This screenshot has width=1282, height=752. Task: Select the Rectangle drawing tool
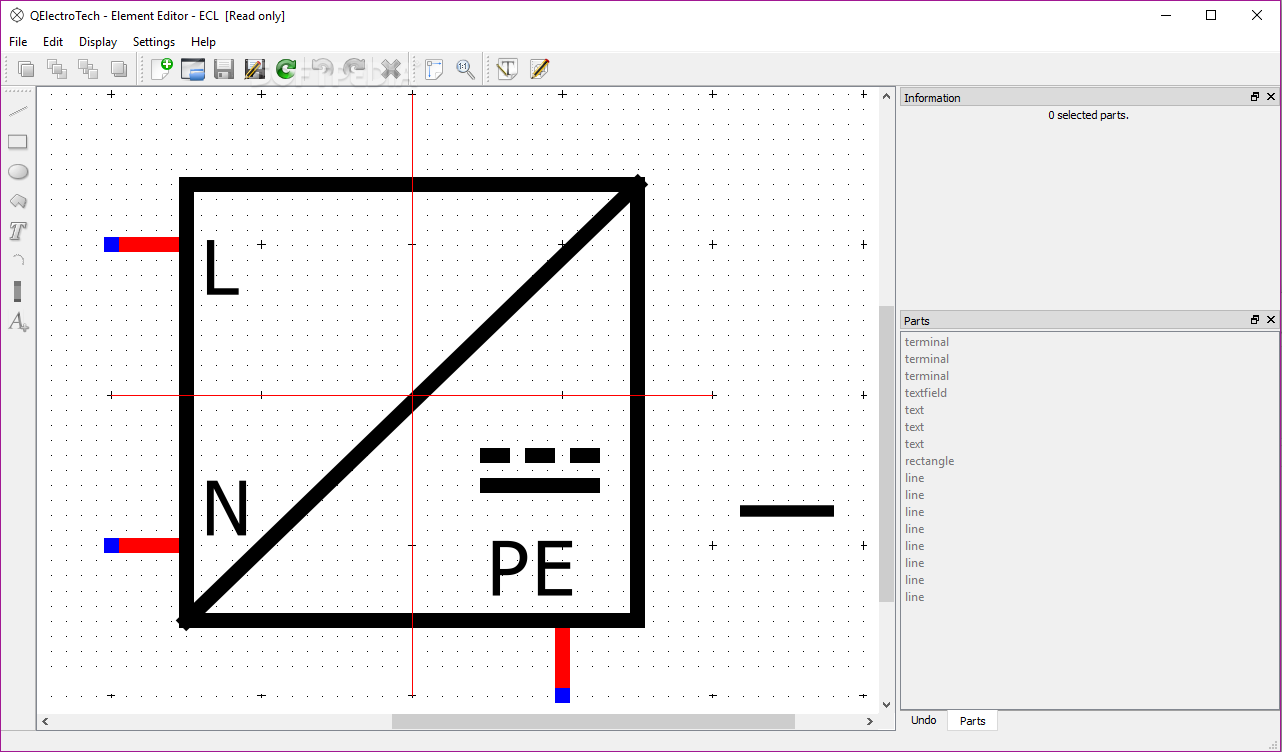click(18, 141)
